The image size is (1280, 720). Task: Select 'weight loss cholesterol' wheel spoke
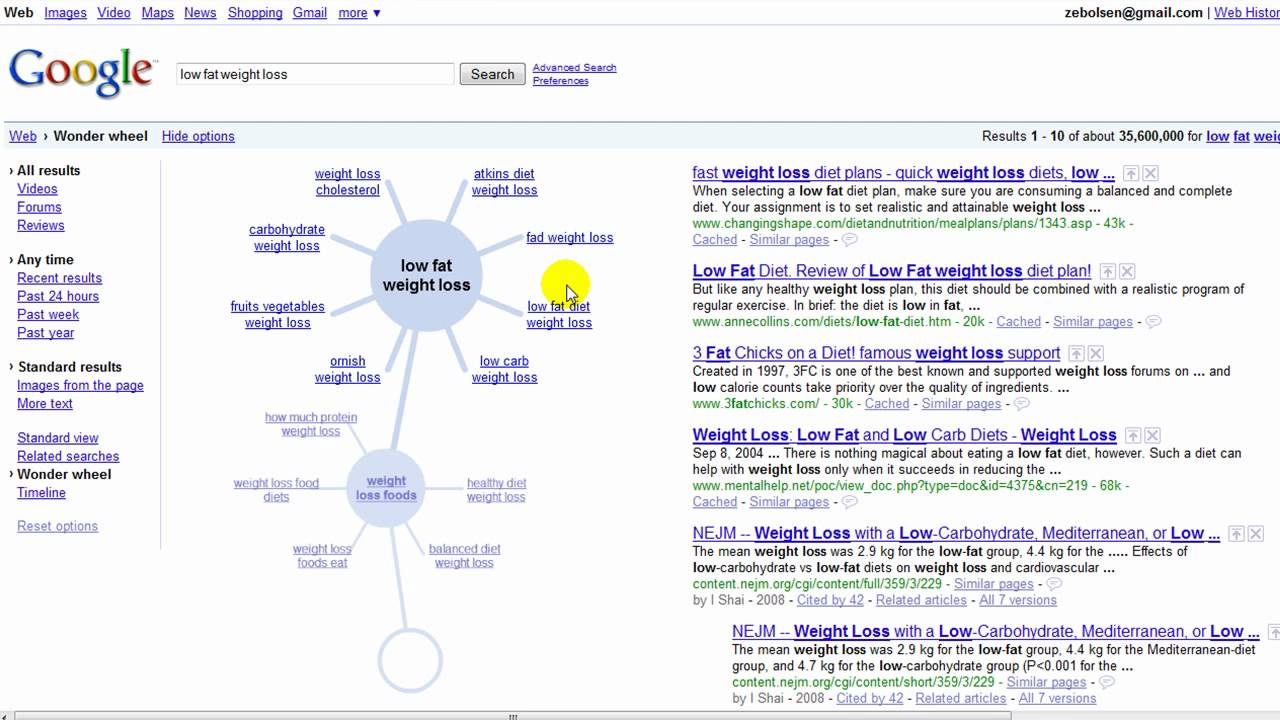point(347,182)
